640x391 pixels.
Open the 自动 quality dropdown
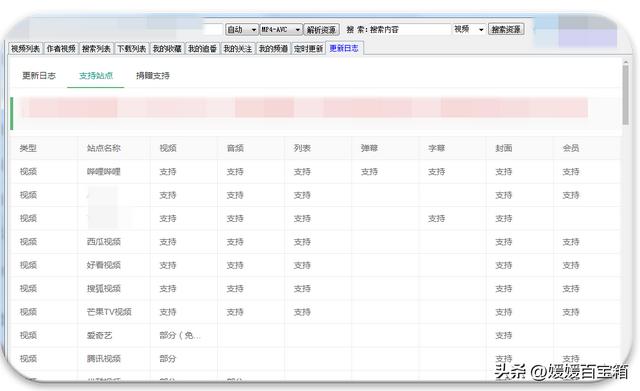click(x=242, y=29)
